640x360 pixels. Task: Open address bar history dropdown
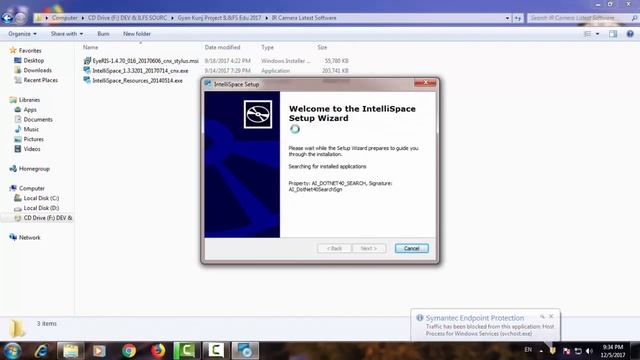[x=507, y=18]
